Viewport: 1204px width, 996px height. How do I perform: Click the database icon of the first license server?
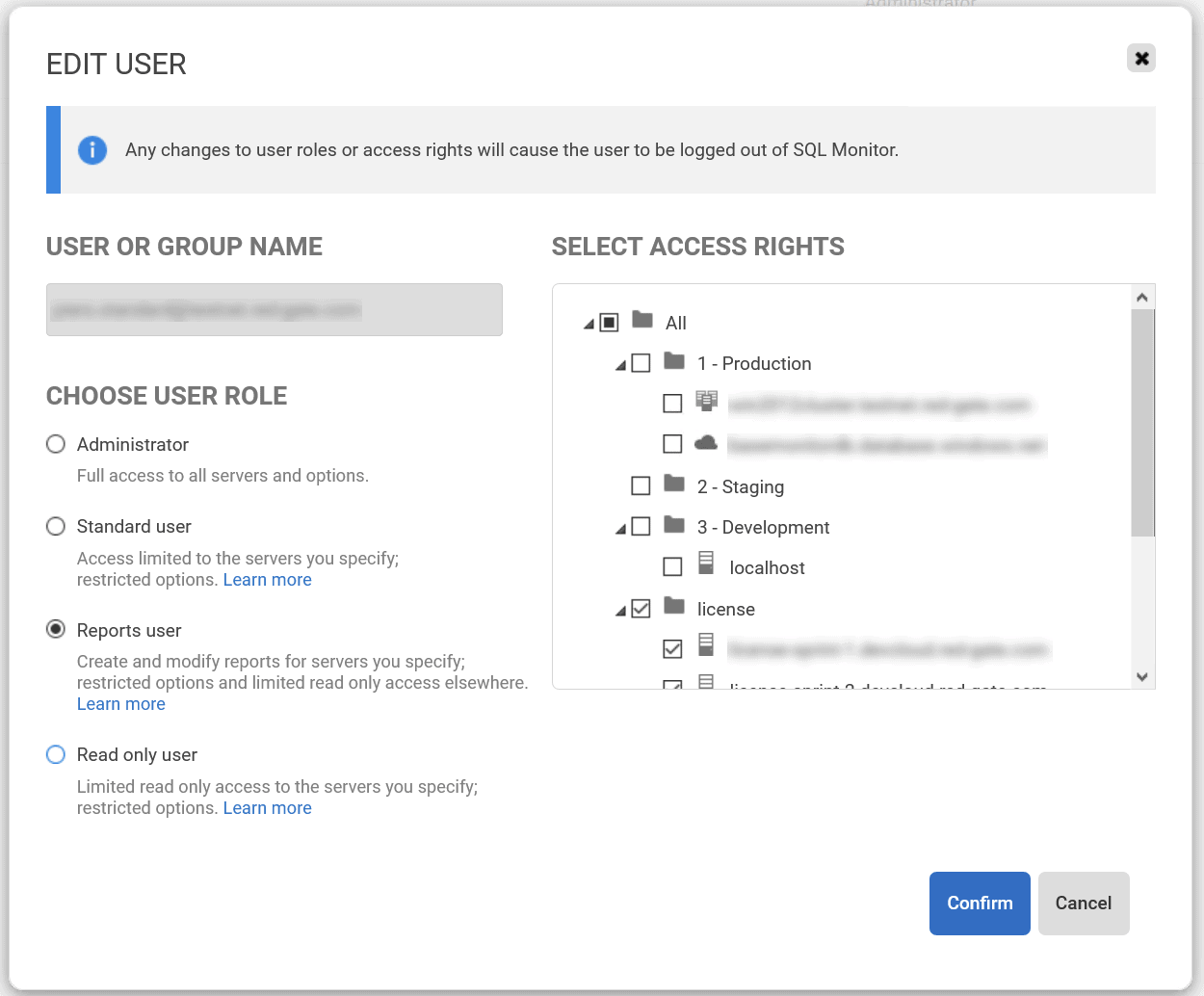point(706,647)
